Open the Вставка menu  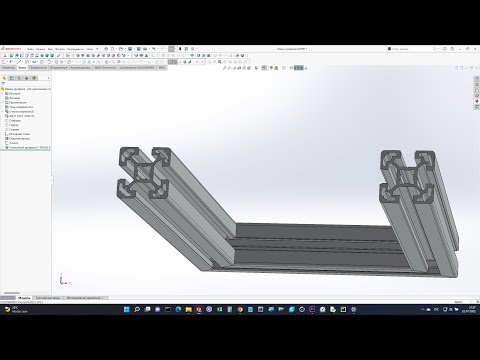pyautogui.click(x=60, y=49)
